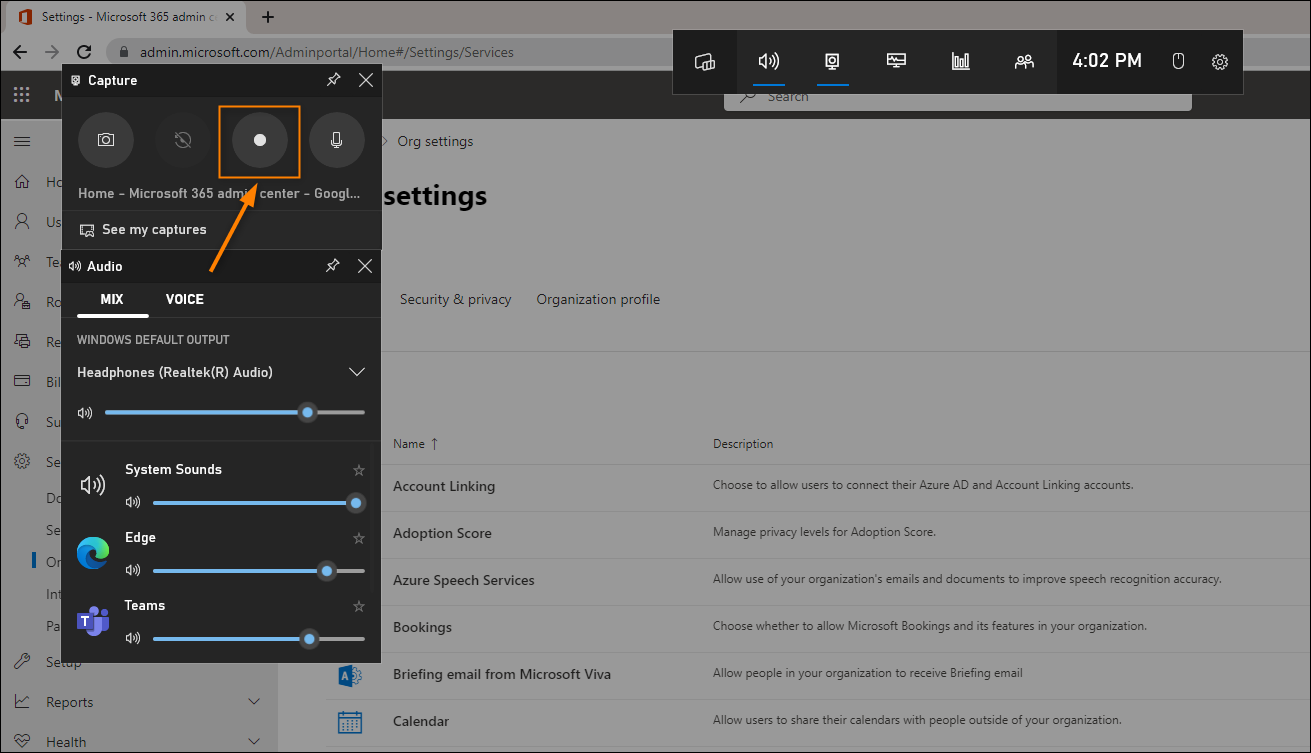Expand the Headphones output device dropdown

pyautogui.click(x=357, y=372)
